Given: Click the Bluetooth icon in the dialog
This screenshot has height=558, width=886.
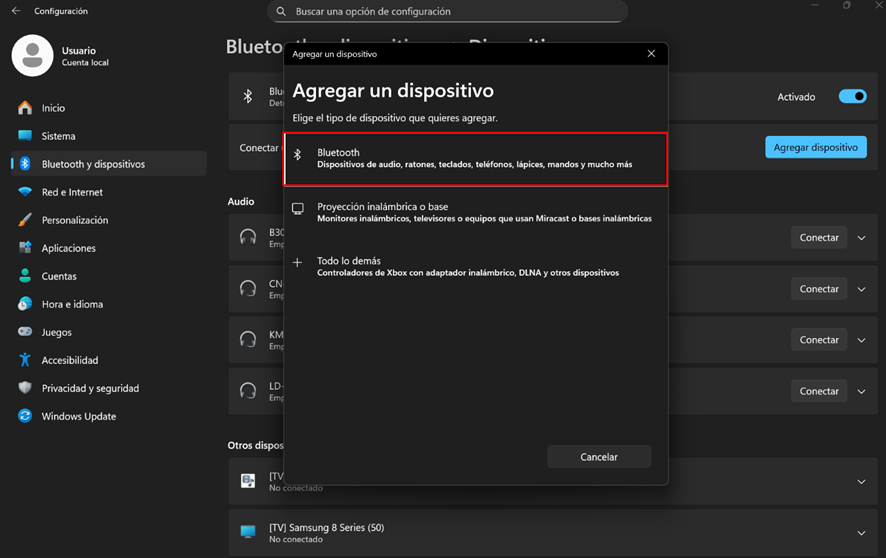Looking at the screenshot, I should pyautogui.click(x=297, y=154).
